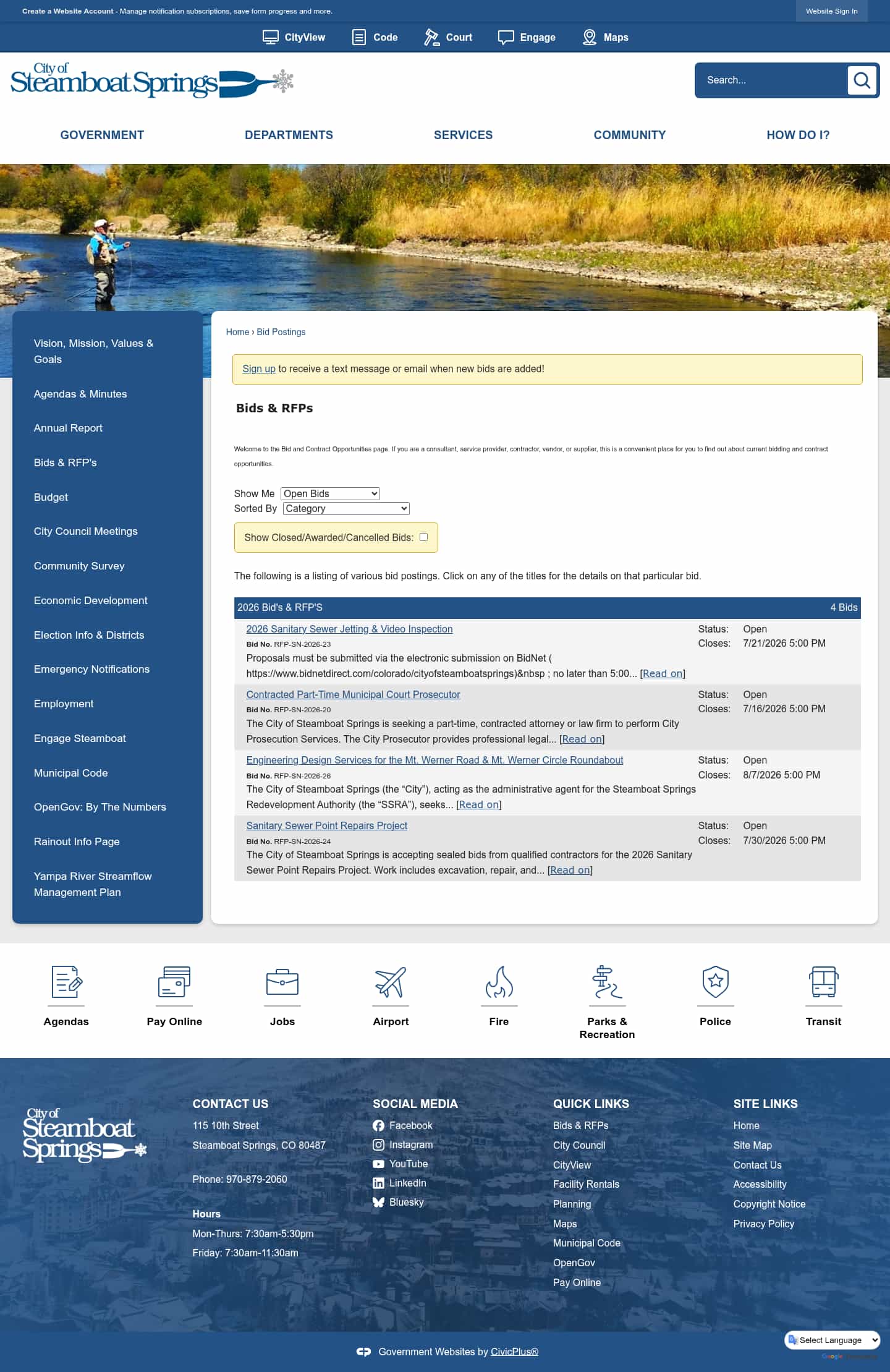Open the Pay Online card icon
The width and height of the screenshot is (890, 1372).
click(174, 982)
